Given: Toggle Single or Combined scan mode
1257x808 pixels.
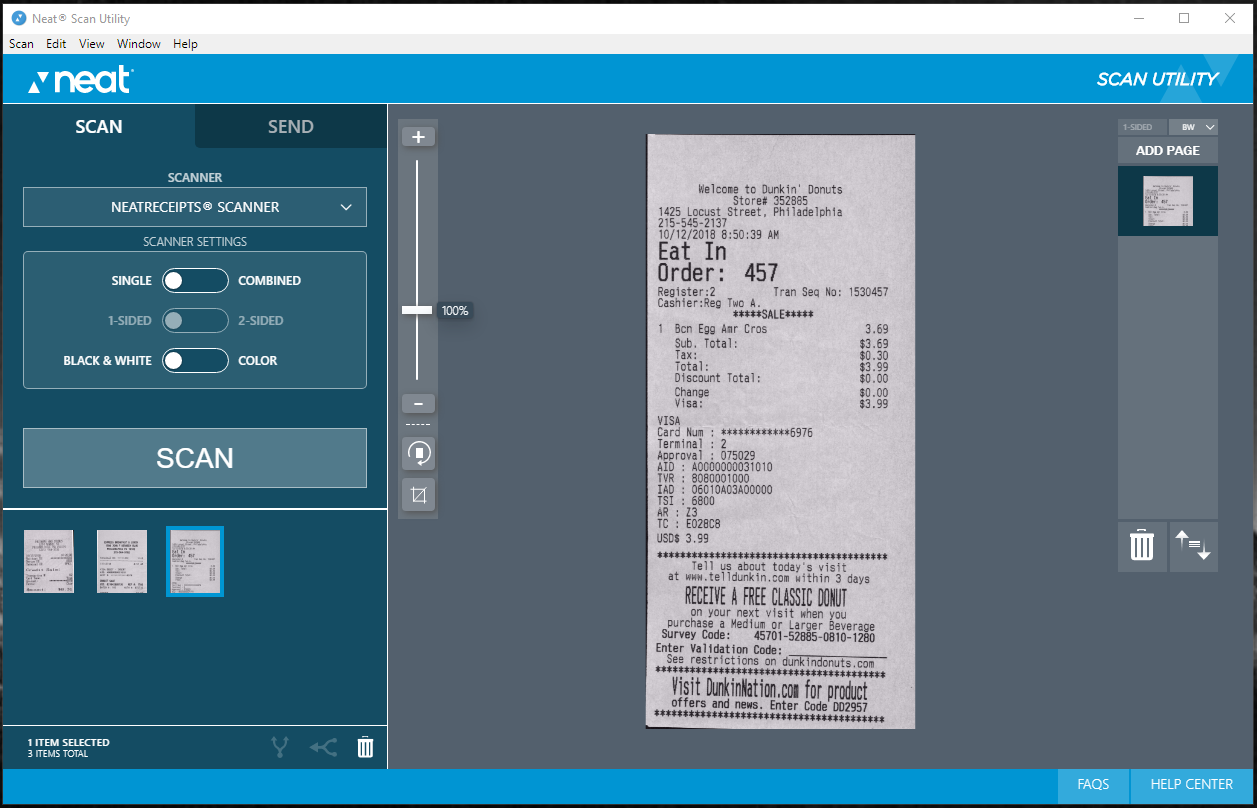Looking at the screenshot, I should click(x=195, y=281).
